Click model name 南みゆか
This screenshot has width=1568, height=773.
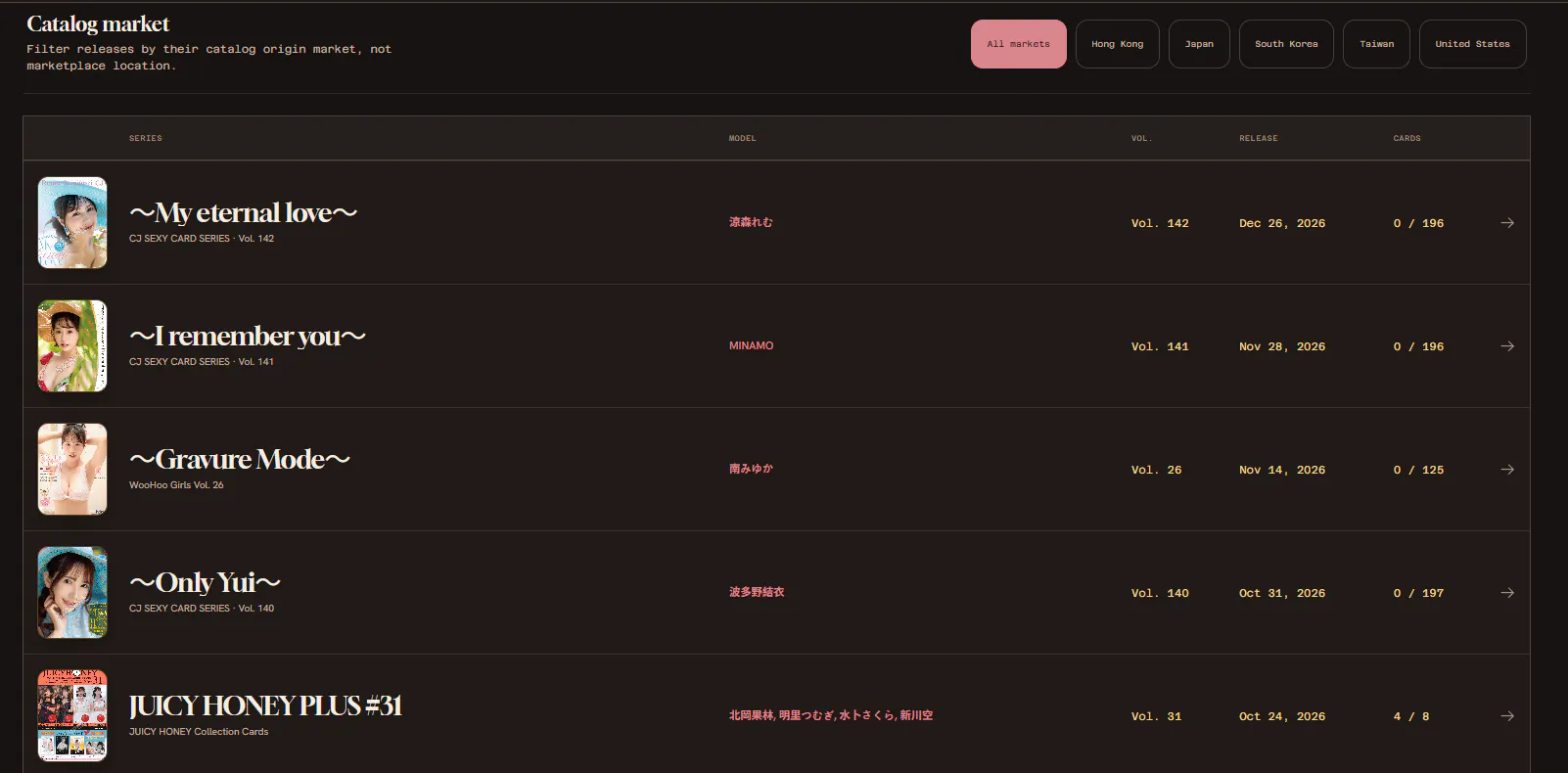(751, 469)
